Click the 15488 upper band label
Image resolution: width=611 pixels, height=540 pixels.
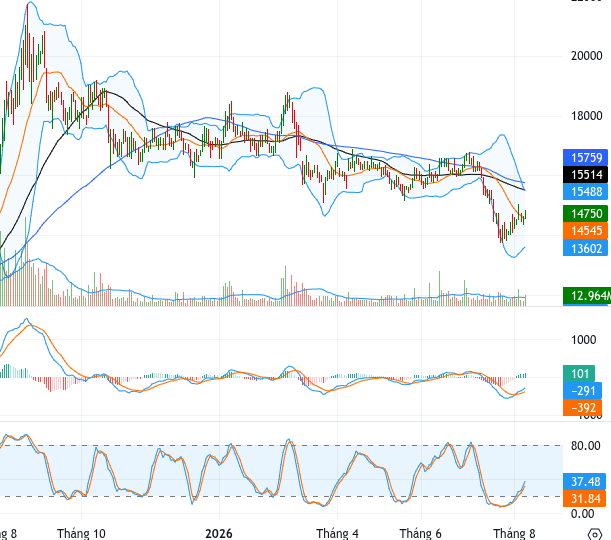(585, 192)
